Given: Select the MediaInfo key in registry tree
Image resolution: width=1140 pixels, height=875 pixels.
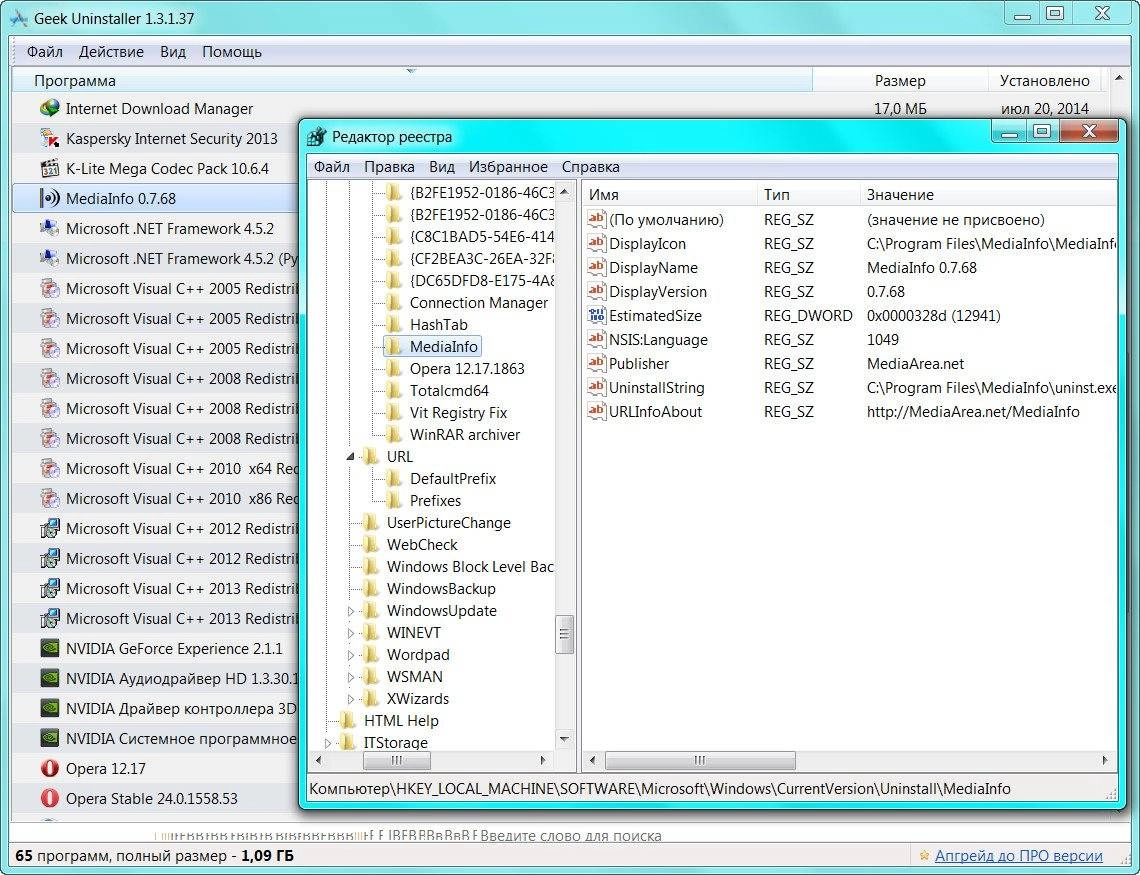Looking at the screenshot, I should [x=443, y=346].
